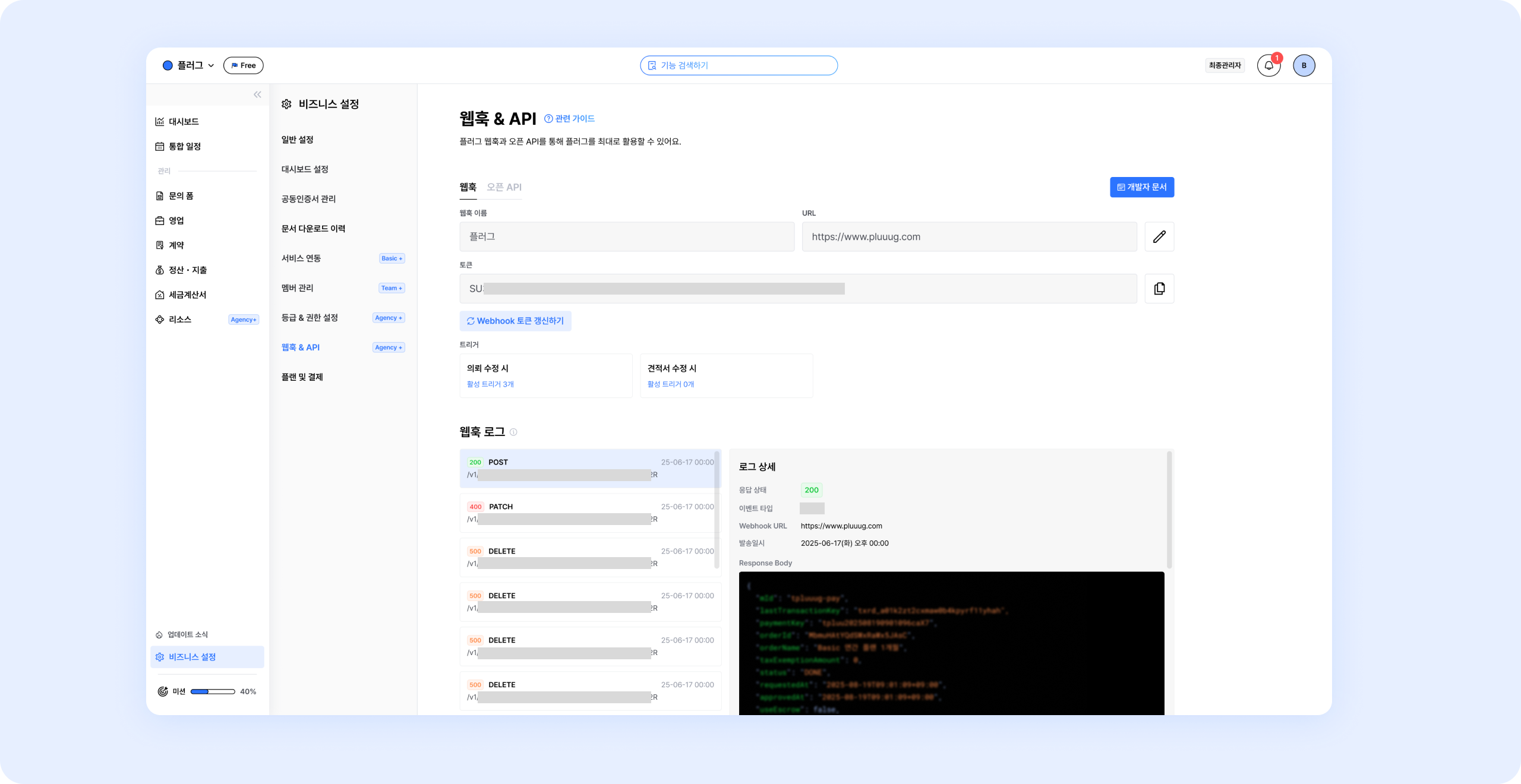Open 정산 · 지출 in the sidebar
The height and width of the screenshot is (784, 1521).
point(187,270)
